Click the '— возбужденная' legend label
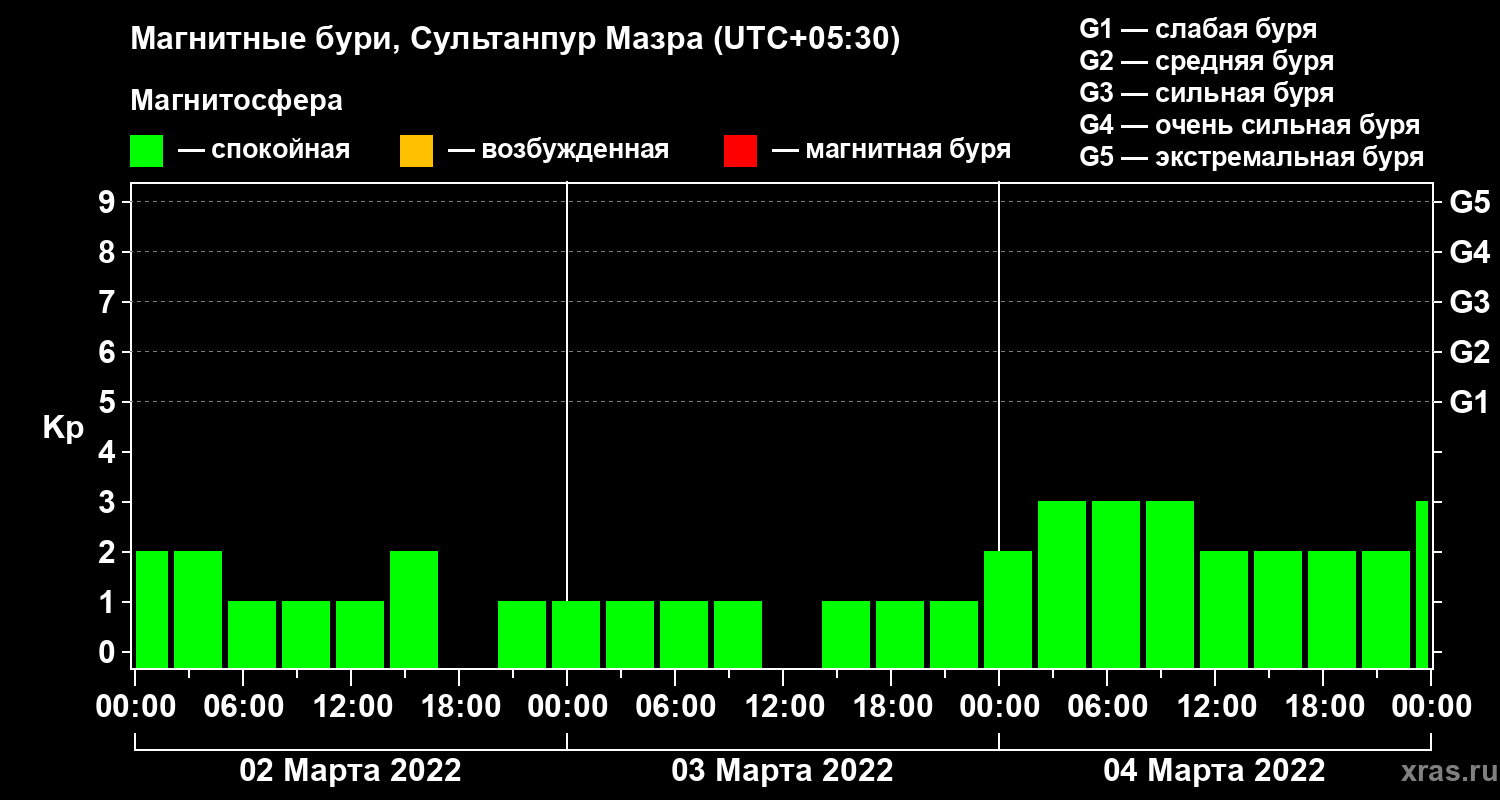 pyautogui.click(x=558, y=150)
